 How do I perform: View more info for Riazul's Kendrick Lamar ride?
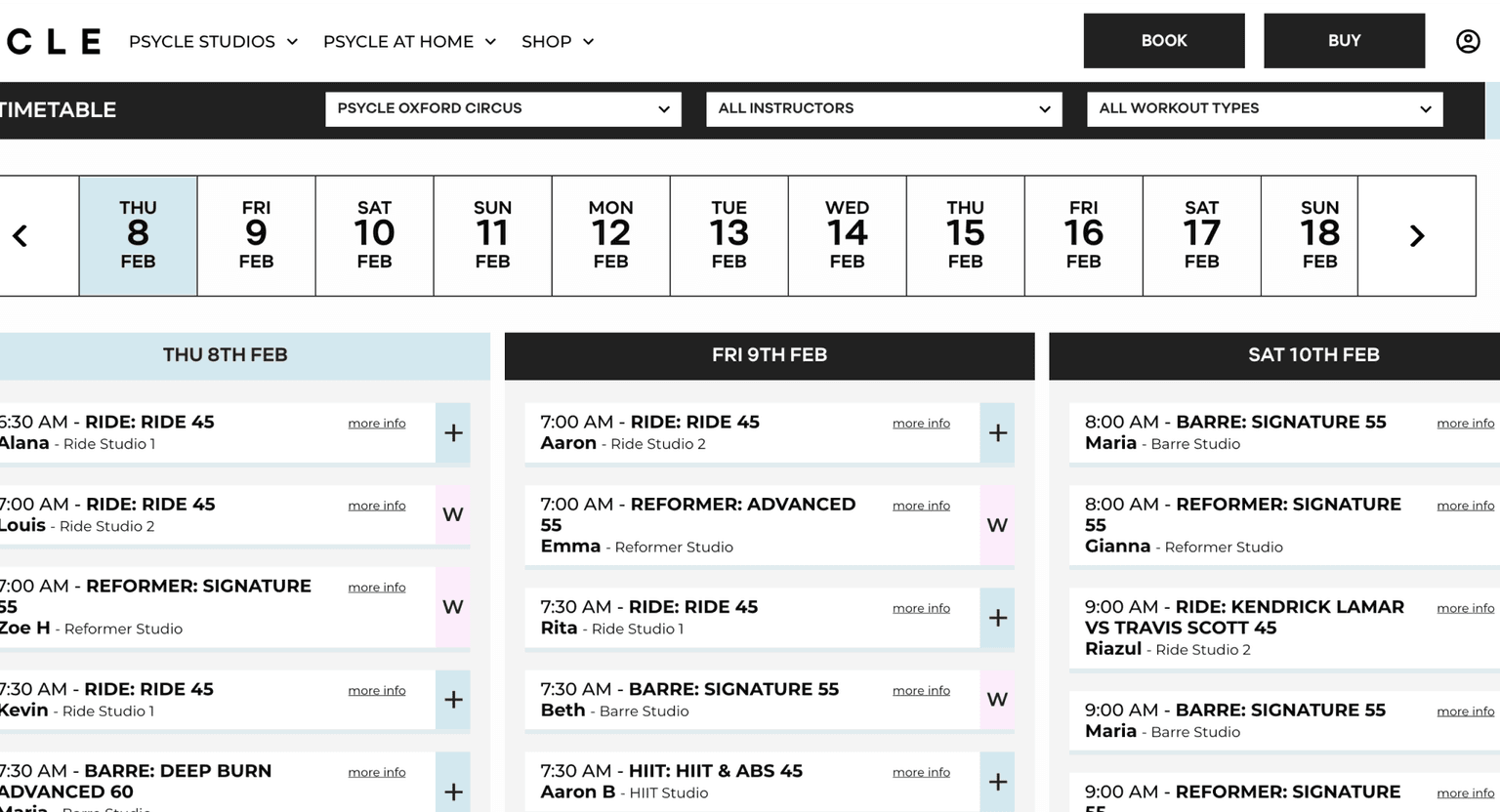pyautogui.click(x=1465, y=608)
